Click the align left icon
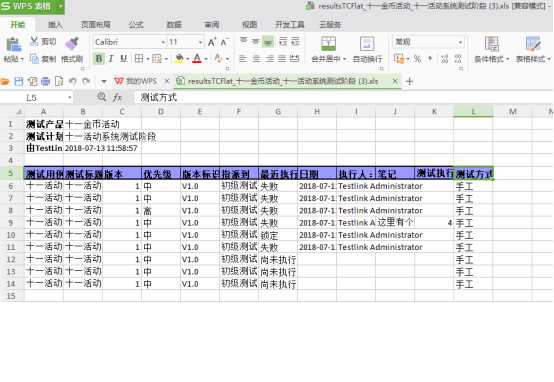The width and height of the screenshot is (554, 382). click(x=243, y=59)
